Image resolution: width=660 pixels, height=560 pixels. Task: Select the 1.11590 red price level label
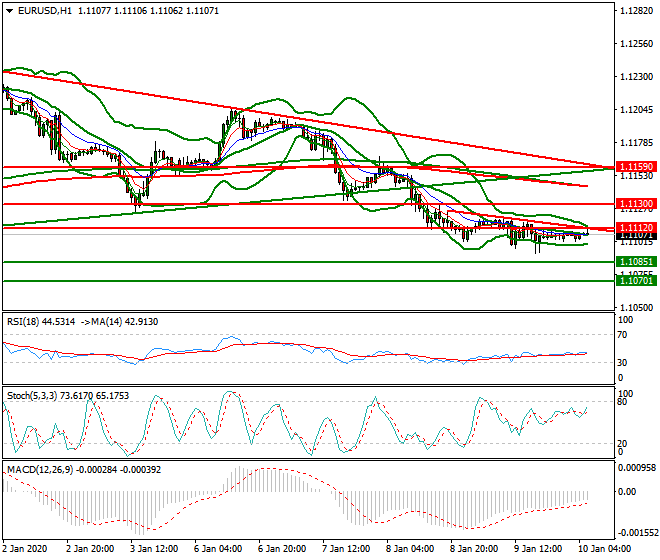[636, 167]
